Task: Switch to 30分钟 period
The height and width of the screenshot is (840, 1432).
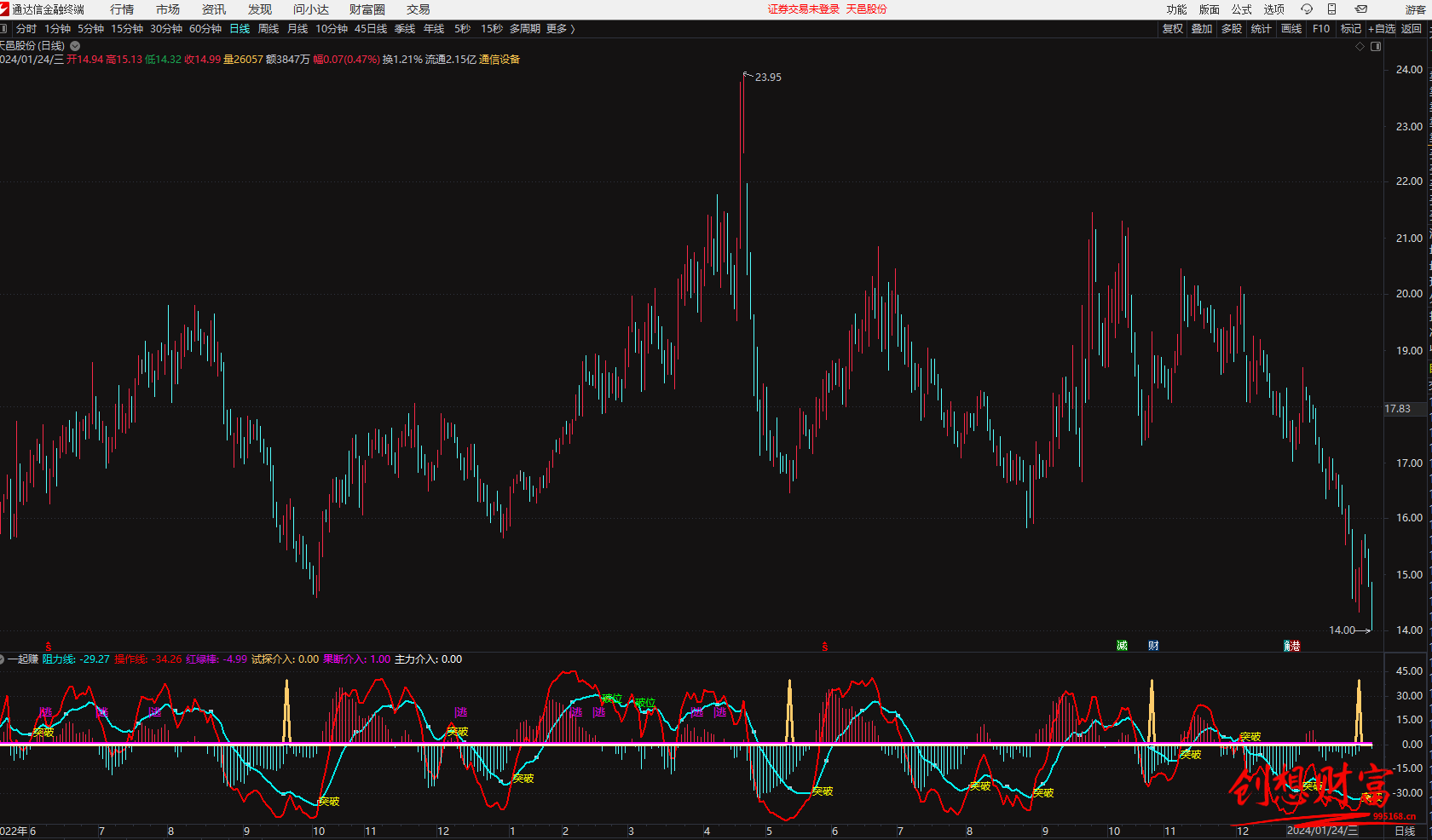Action: (166, 28)
